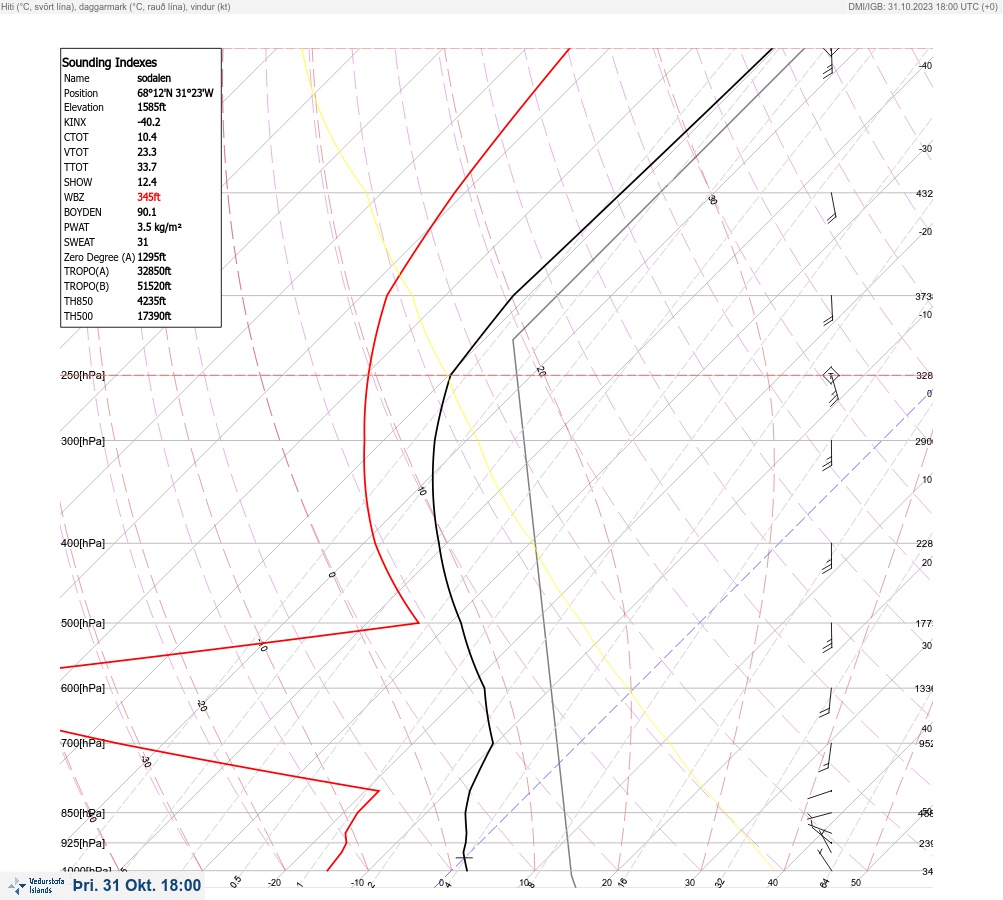Click the 850[hPa] pressure level label
1003x900 pixels.
click(x=83, y=813)
